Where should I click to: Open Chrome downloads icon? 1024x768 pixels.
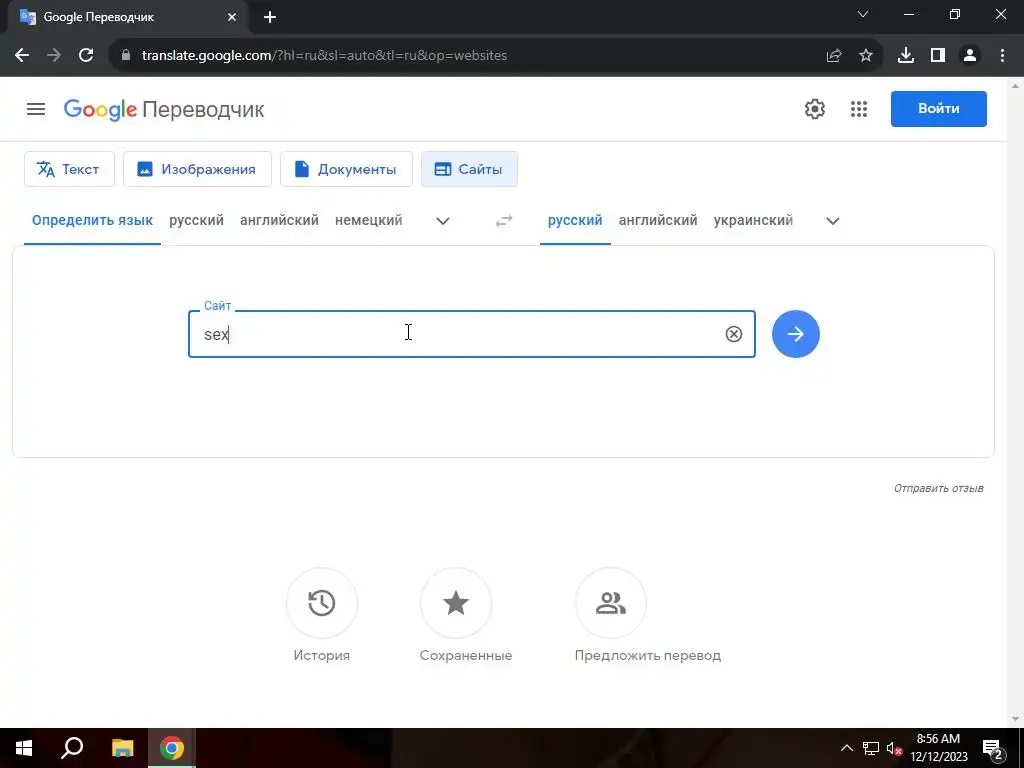click(905, 56)
